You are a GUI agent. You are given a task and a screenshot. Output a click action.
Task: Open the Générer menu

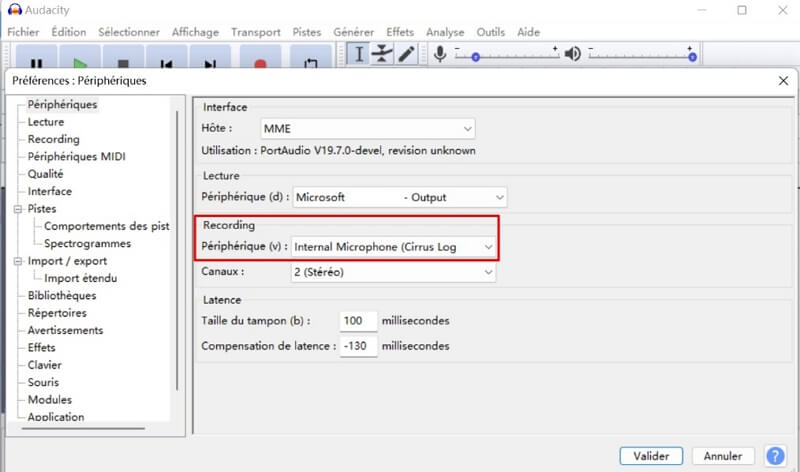[354, 32]
